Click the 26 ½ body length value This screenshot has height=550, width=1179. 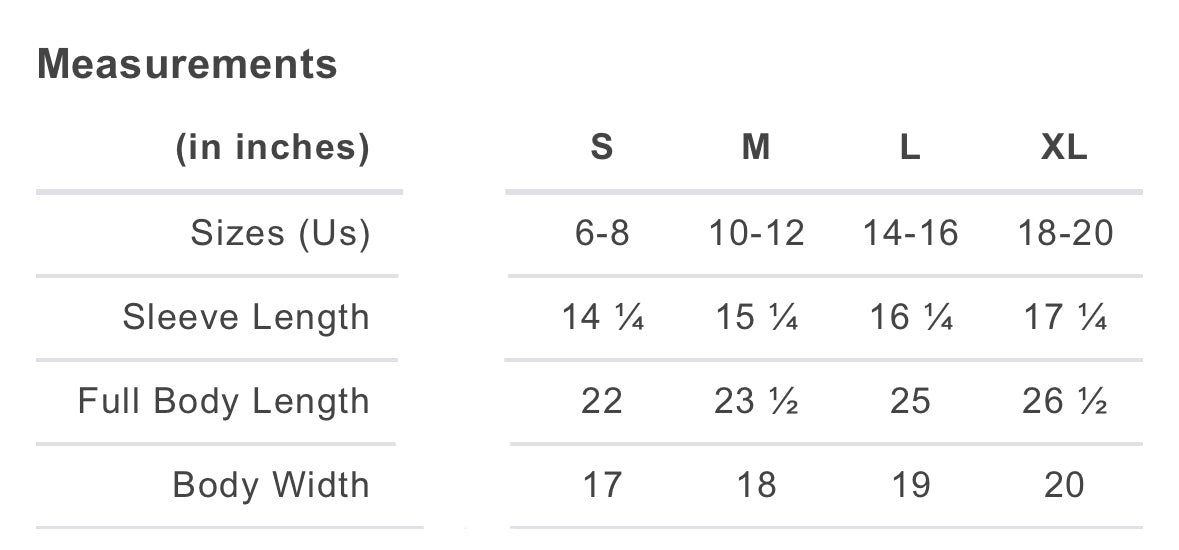coord(1065,401)
